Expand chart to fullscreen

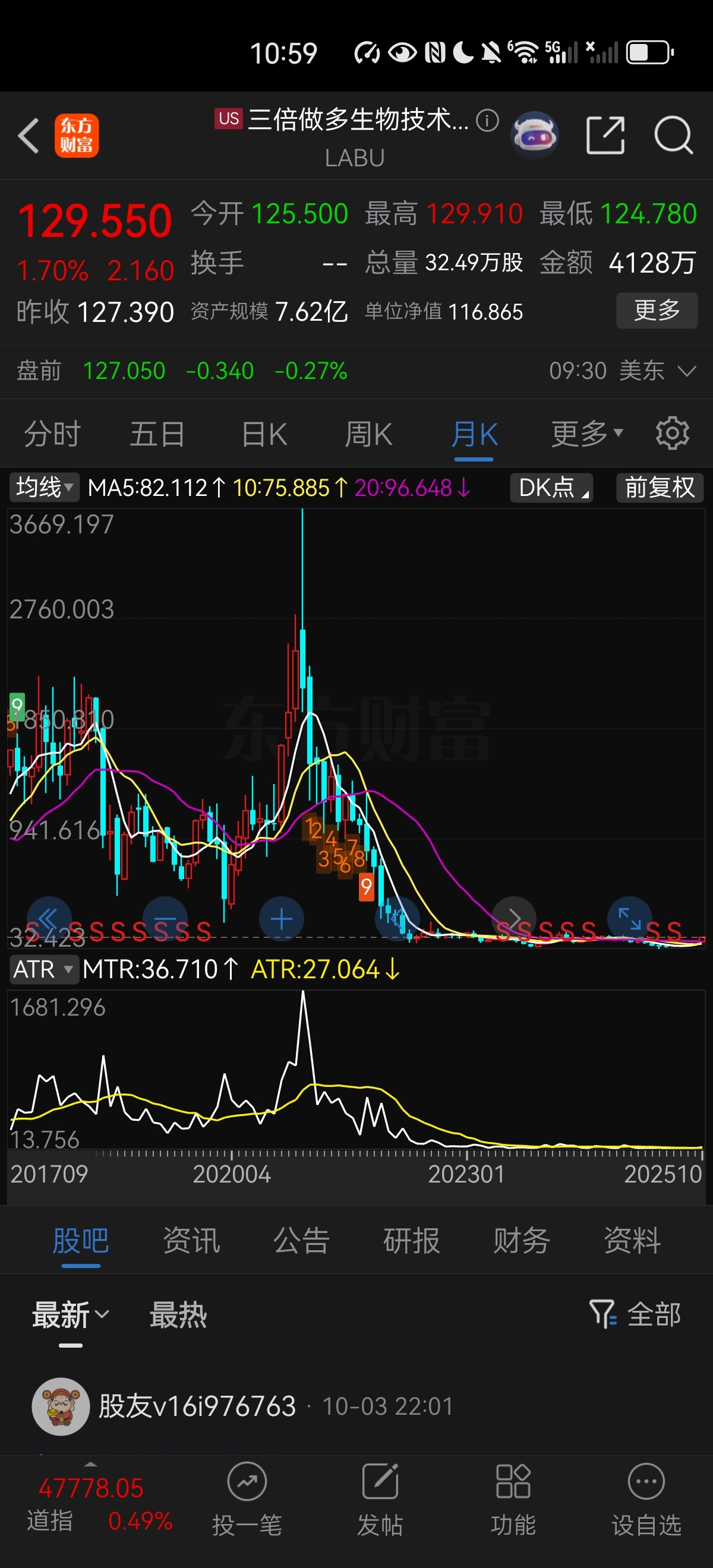click(630, 918)
